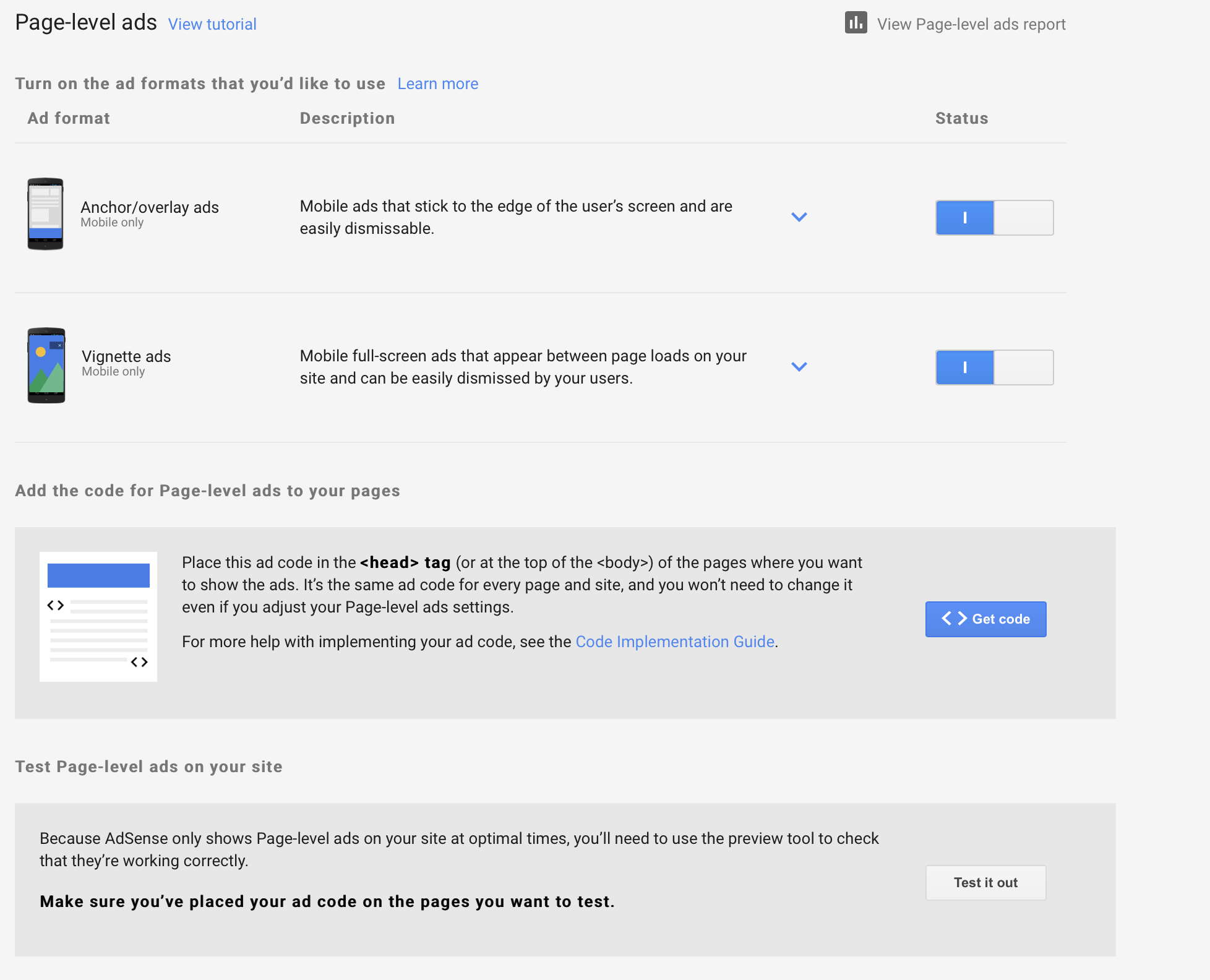Click the Anchor/overlay ads phone icon
Image resolution: width=1210 pixels, height=980 pixels.
tap(45, 214)
